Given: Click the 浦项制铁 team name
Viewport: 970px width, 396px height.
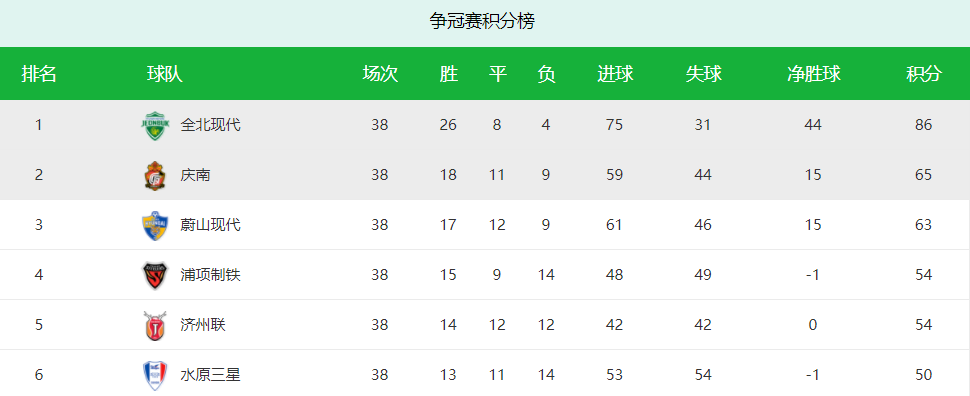Looking at the screenshot, I should click(210, 275).
